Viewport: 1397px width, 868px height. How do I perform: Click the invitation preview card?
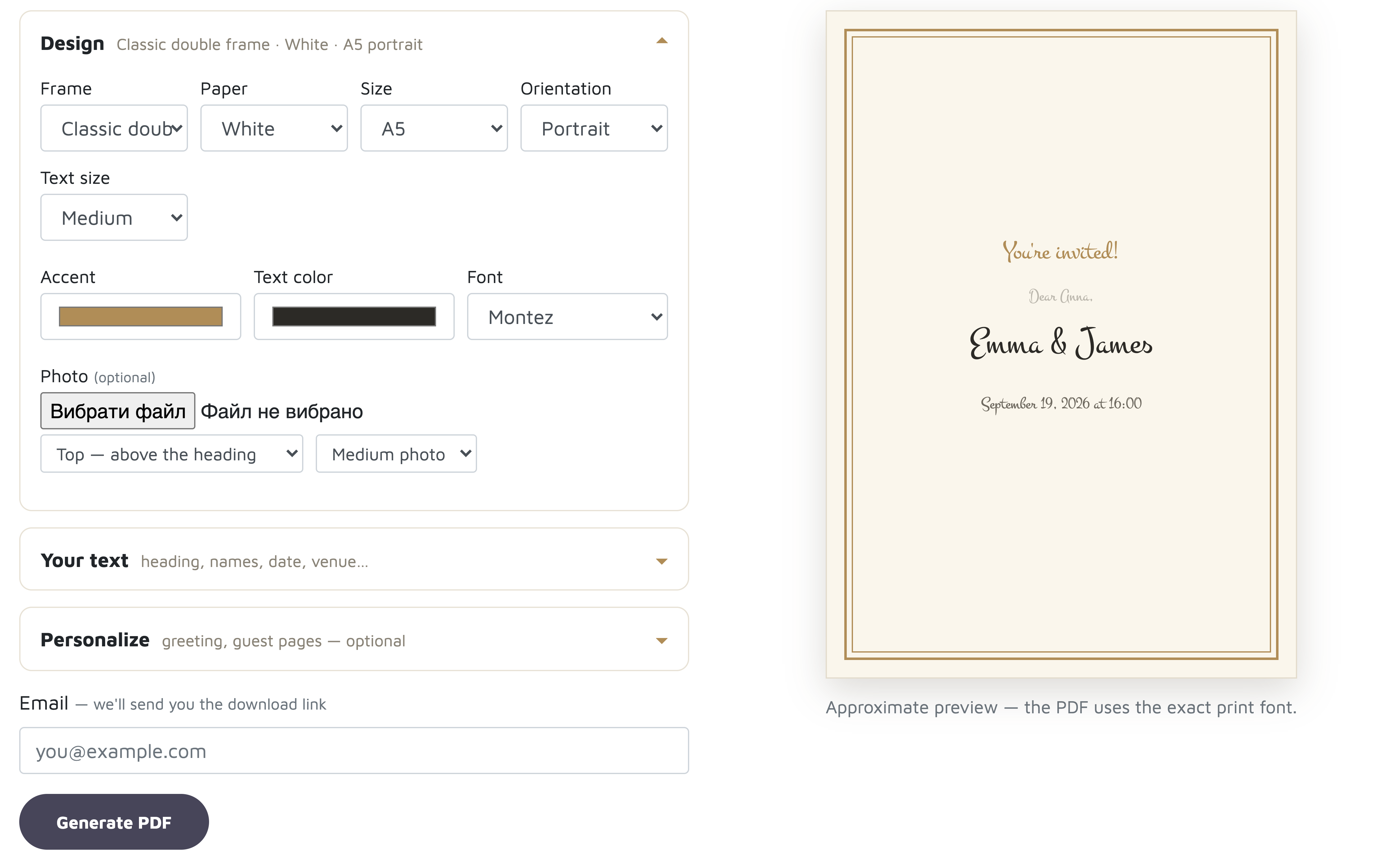click(x=1061, y=344)
